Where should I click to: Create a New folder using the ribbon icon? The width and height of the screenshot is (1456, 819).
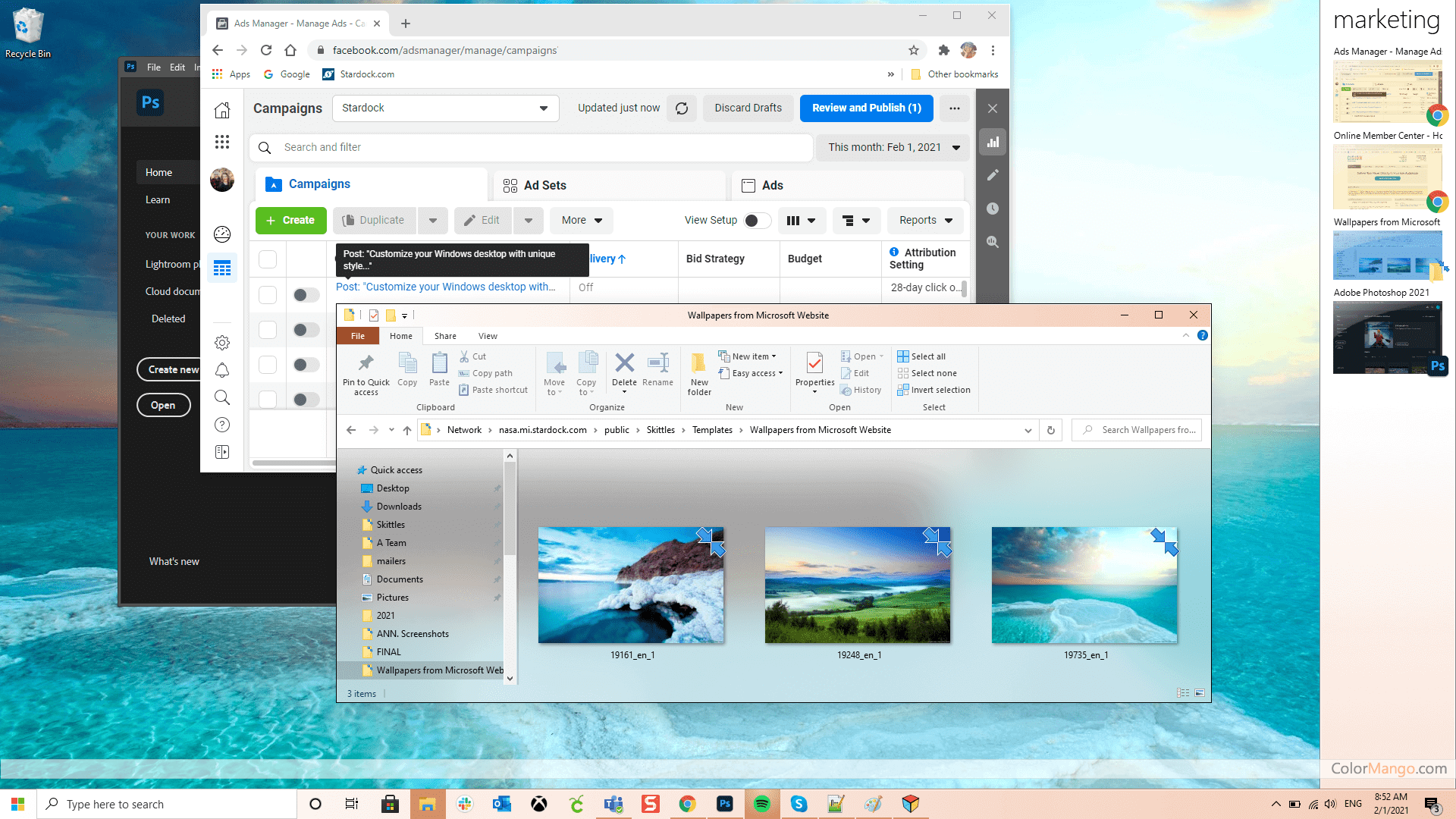tap(698, 373)
